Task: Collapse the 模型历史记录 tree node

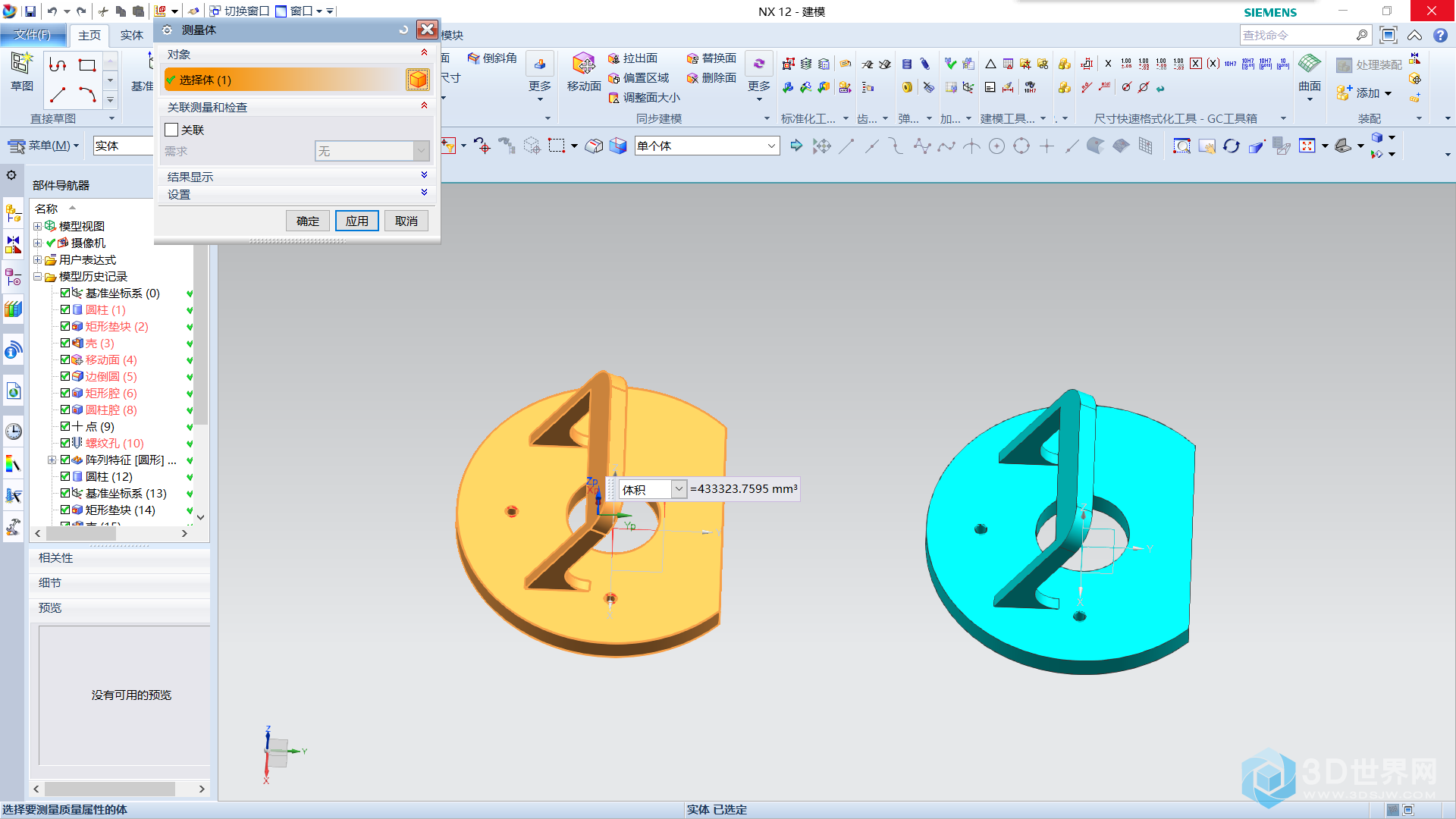Action: (37, 276)
